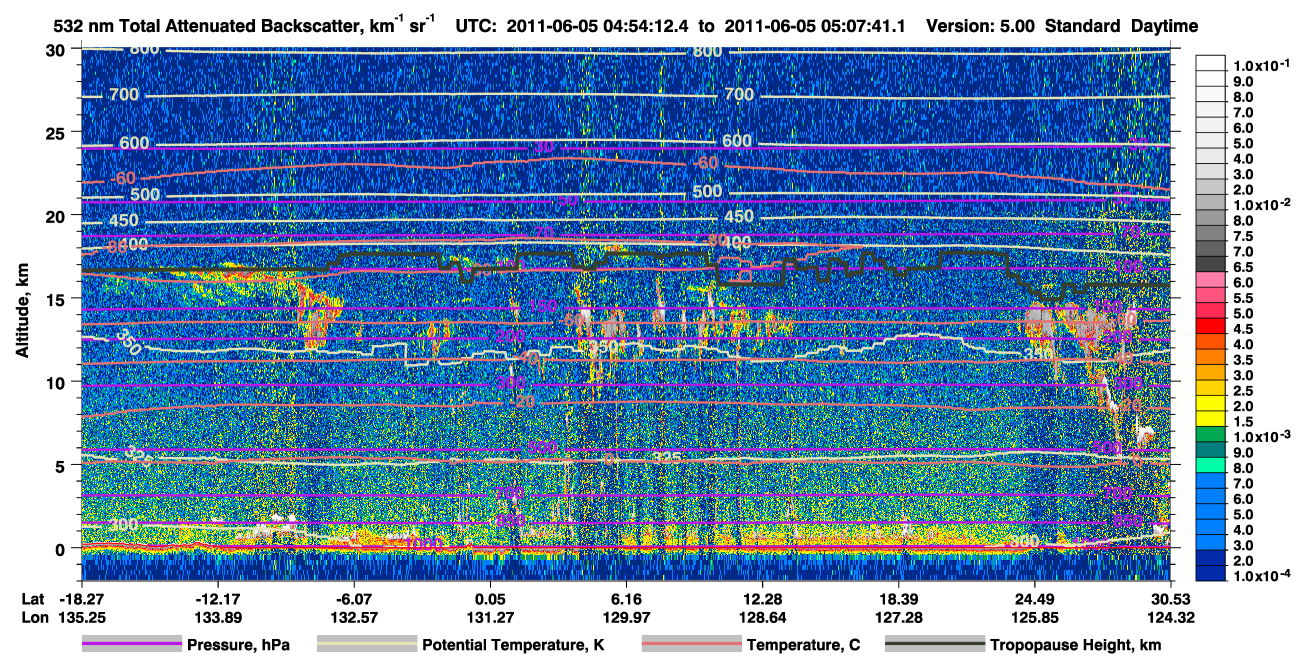
Task: Click the longitude value '135.25'
Action: point(81,617)
